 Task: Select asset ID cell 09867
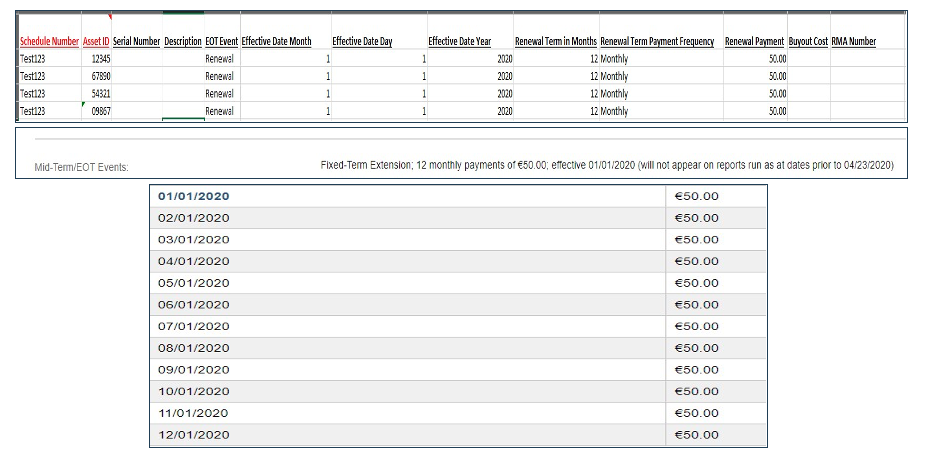(96, 111)
